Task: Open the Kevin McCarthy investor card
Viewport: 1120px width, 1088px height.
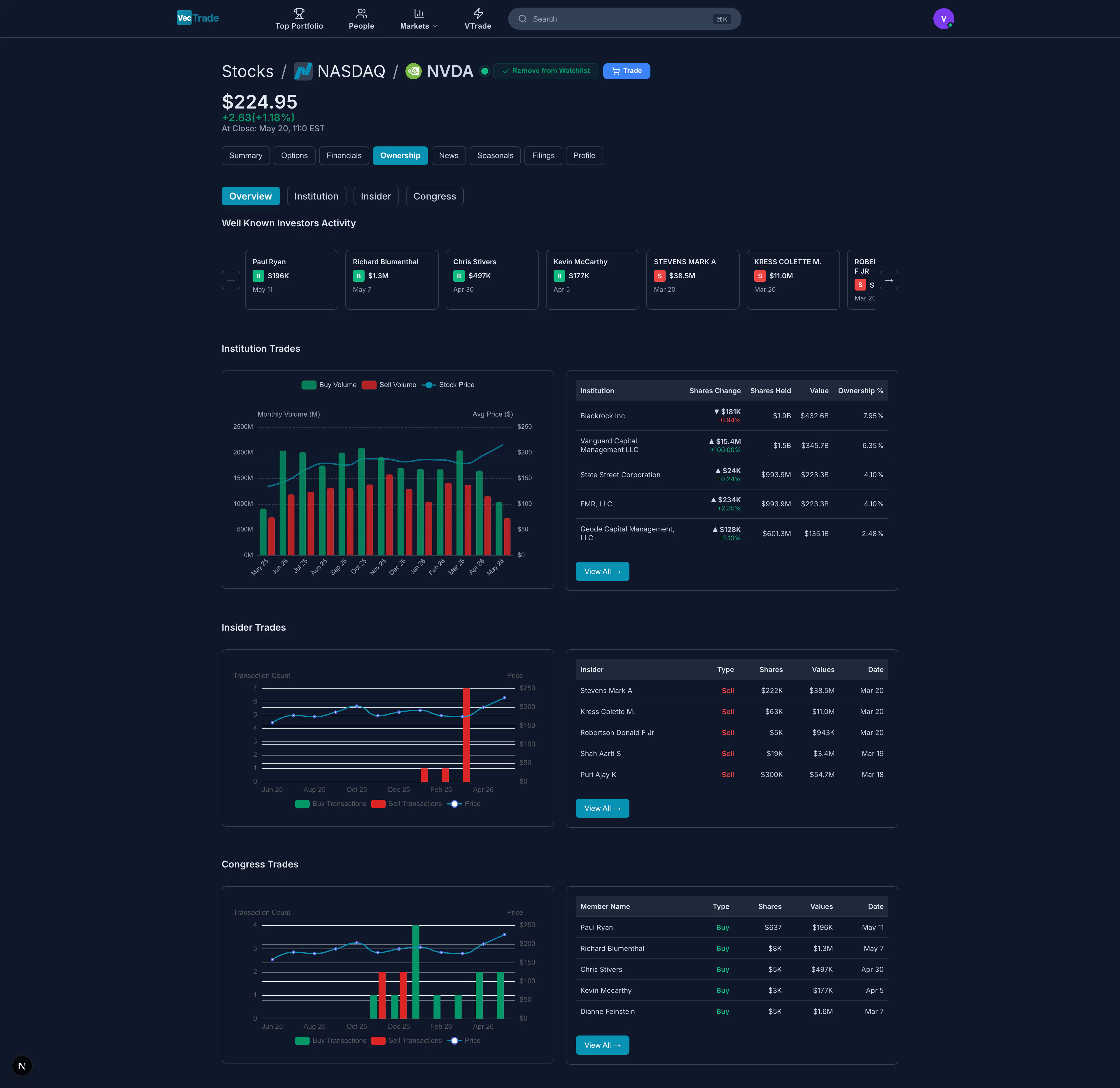Action: [x=592, y=279]
